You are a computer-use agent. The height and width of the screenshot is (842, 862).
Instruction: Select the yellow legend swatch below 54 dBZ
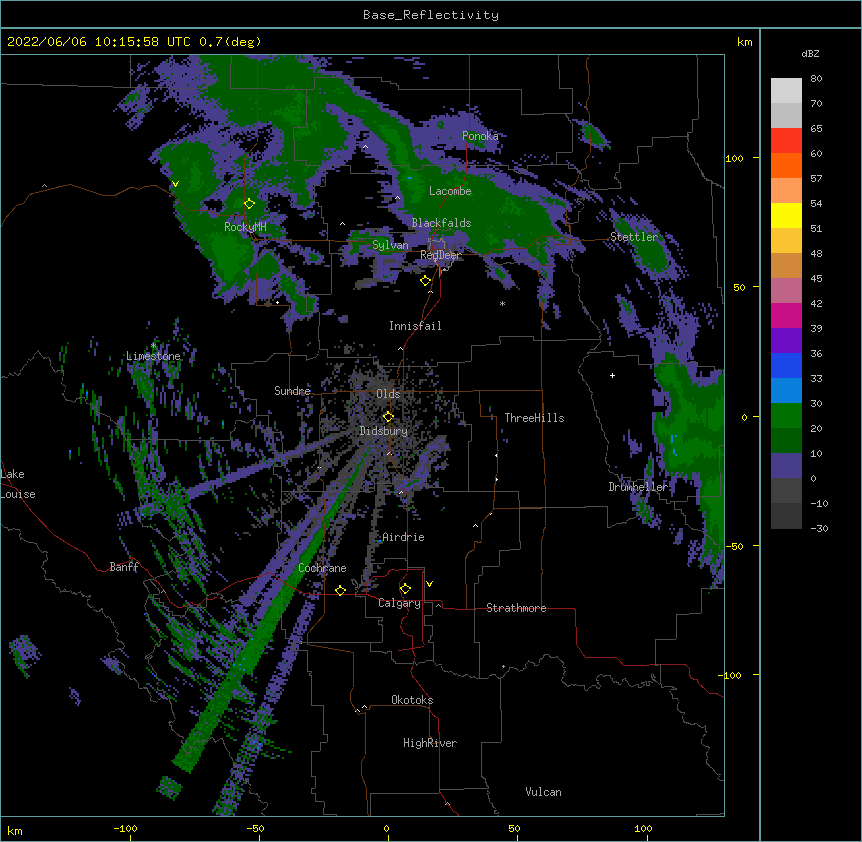coord(786,215)
